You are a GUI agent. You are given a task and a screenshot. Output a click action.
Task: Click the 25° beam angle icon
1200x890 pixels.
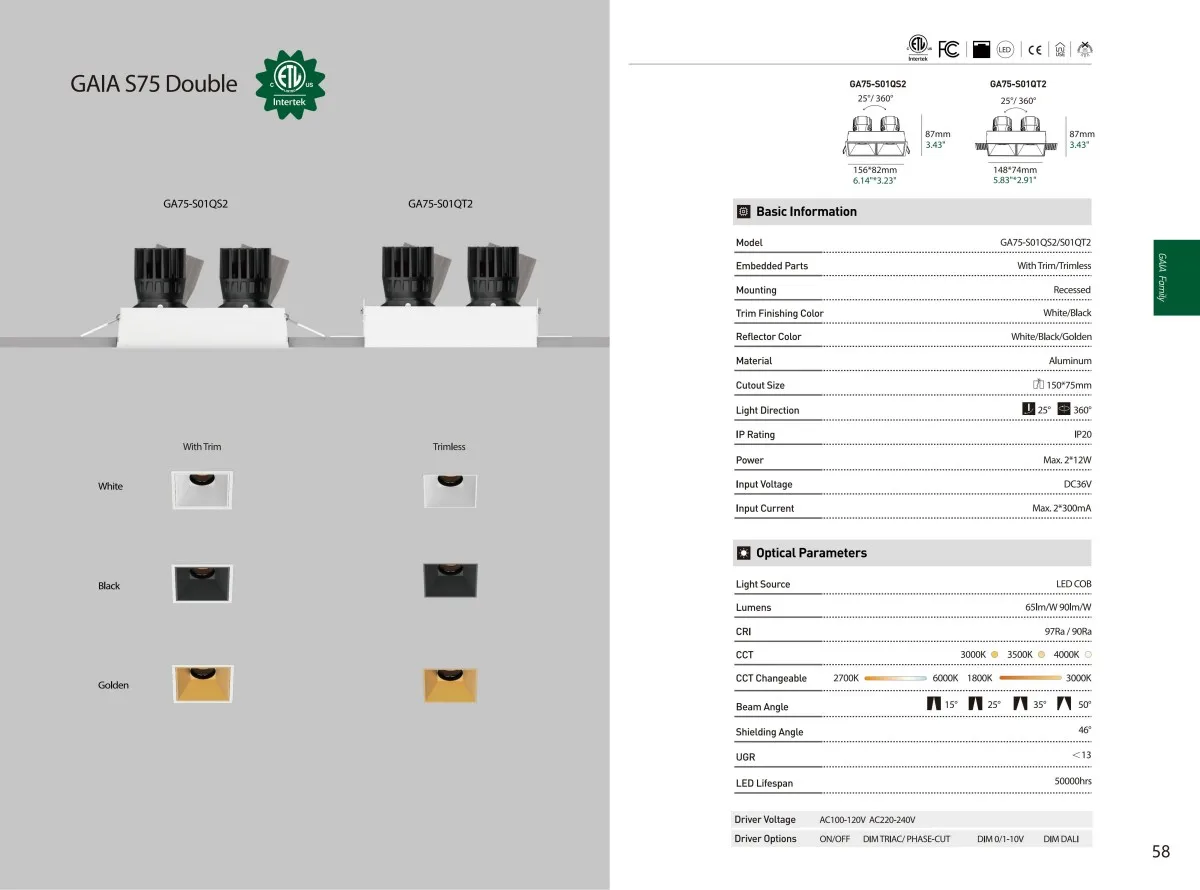977,705
